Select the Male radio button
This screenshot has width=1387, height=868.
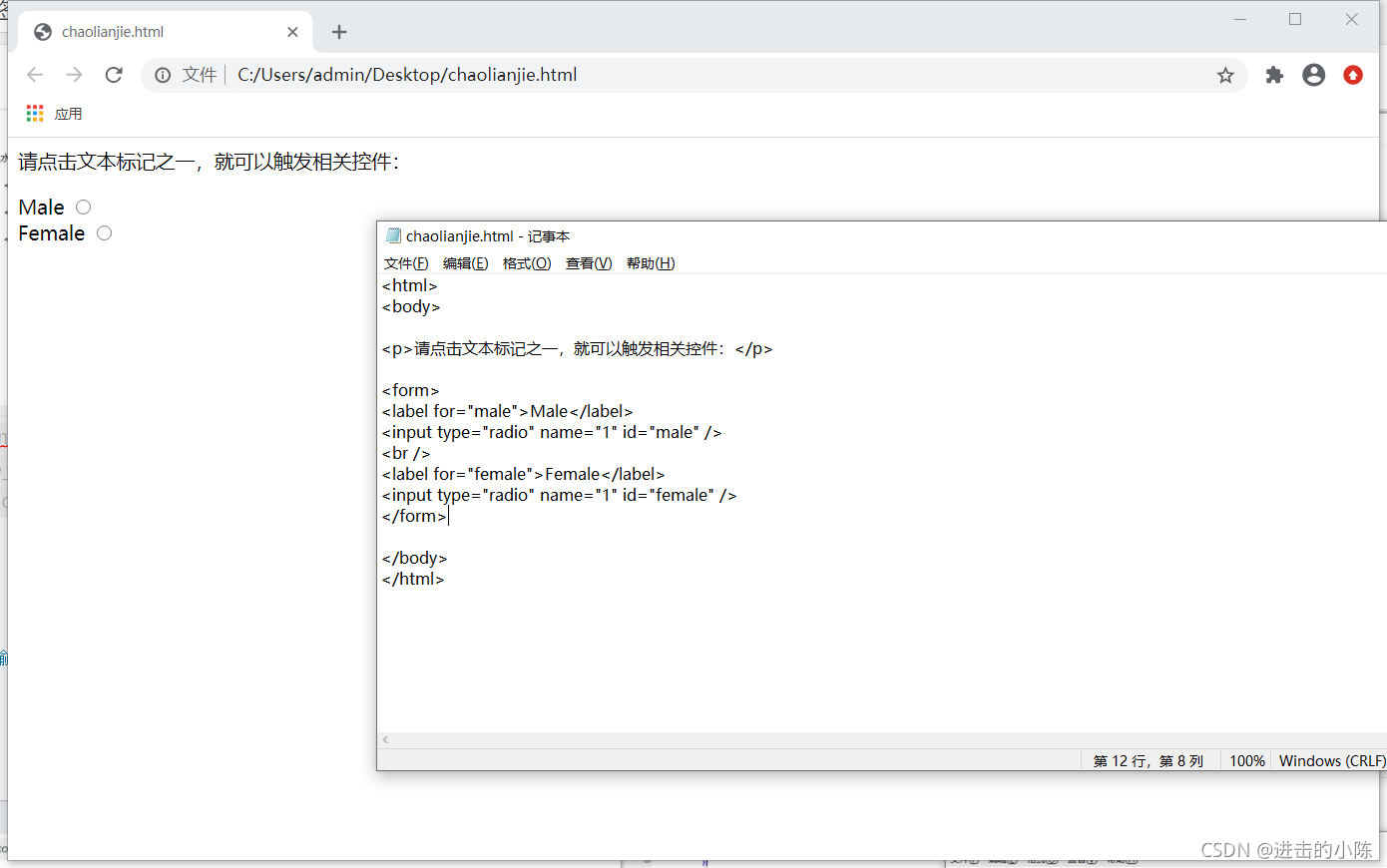[x=84, y=208]
